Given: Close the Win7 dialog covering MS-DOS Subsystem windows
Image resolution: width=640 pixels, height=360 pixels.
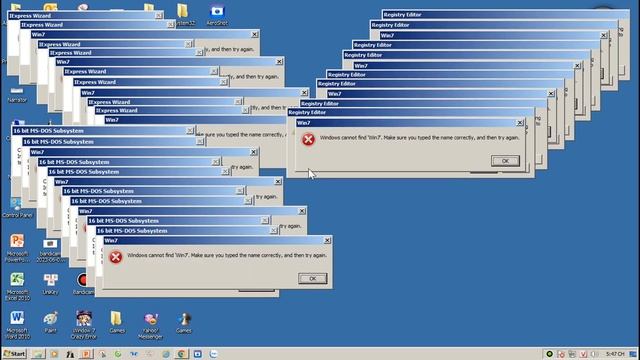Looking at the screenshot, I should (x=327, y=240).
